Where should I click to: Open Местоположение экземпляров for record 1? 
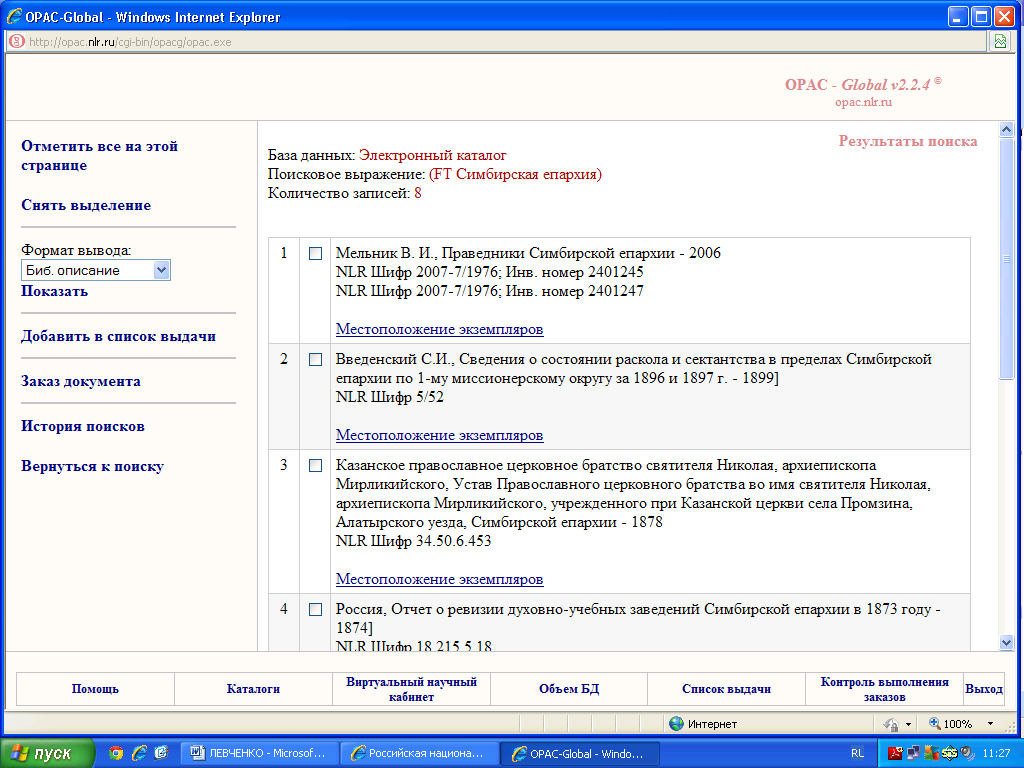click(440, 329)
